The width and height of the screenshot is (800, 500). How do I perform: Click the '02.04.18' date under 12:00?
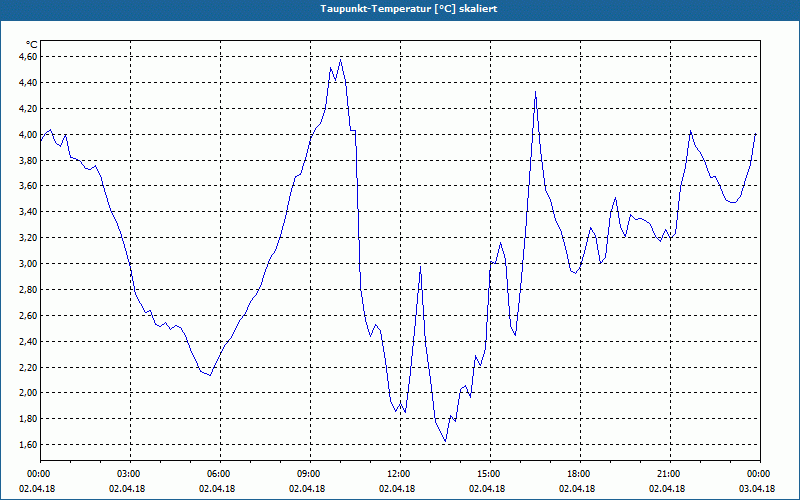397,489
